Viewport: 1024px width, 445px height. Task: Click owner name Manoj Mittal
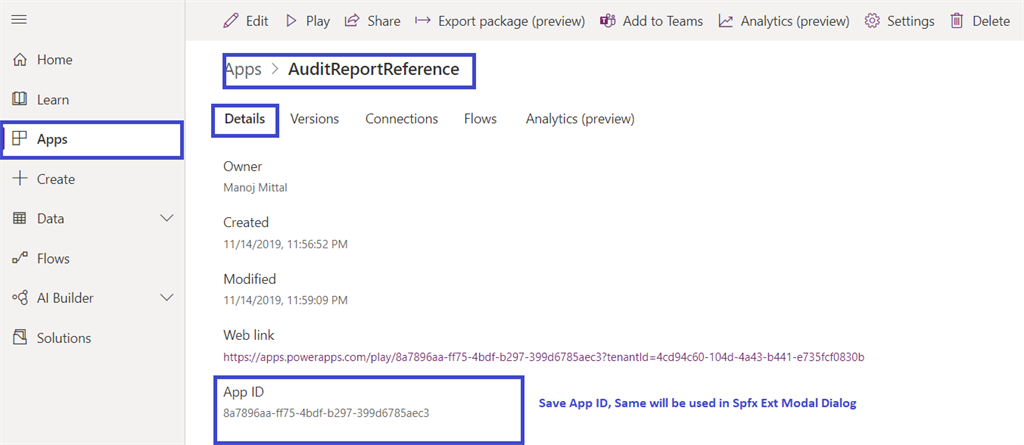tap(255, 188)
